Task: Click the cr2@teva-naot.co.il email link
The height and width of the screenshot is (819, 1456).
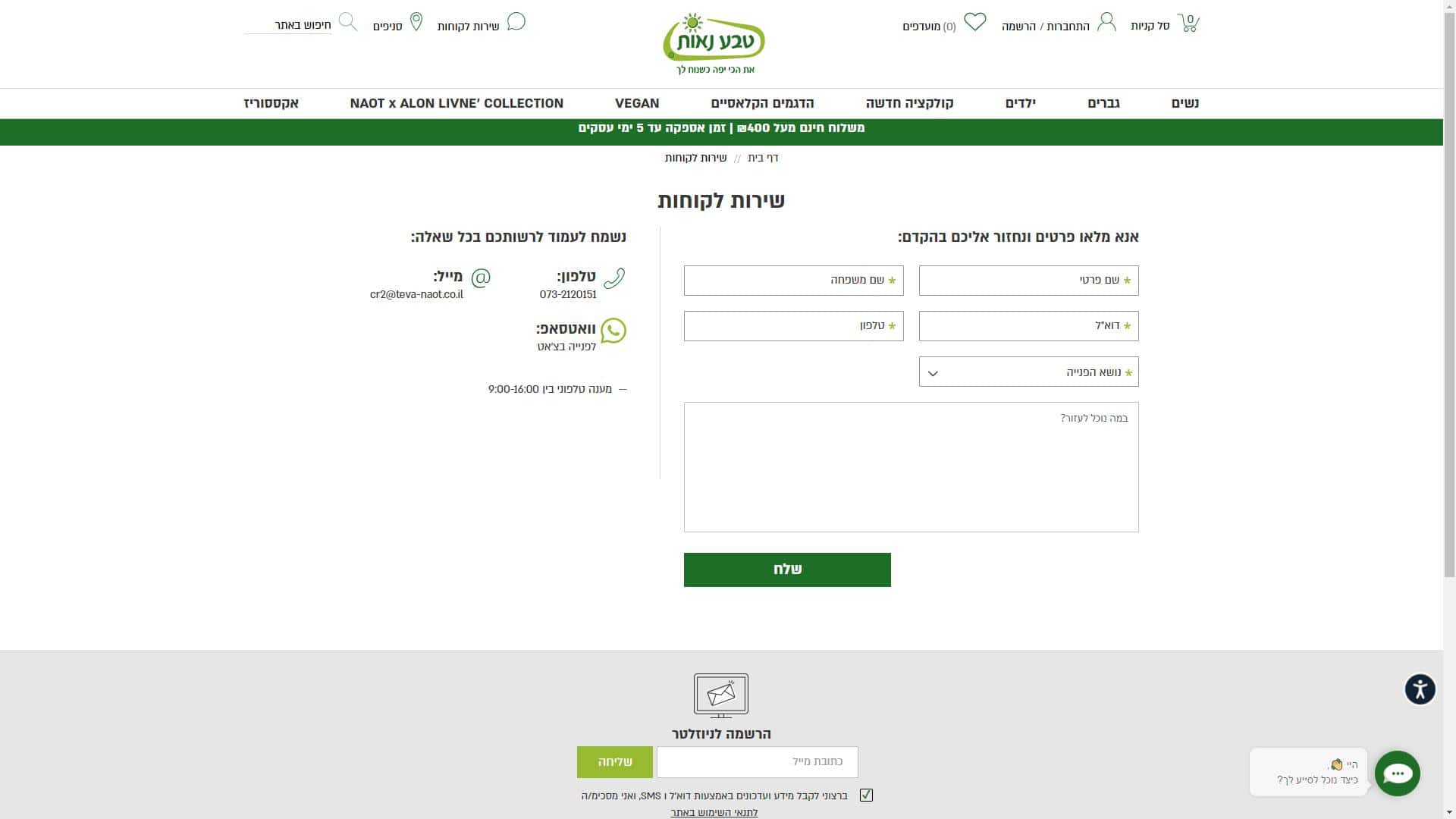Action: 416,294
